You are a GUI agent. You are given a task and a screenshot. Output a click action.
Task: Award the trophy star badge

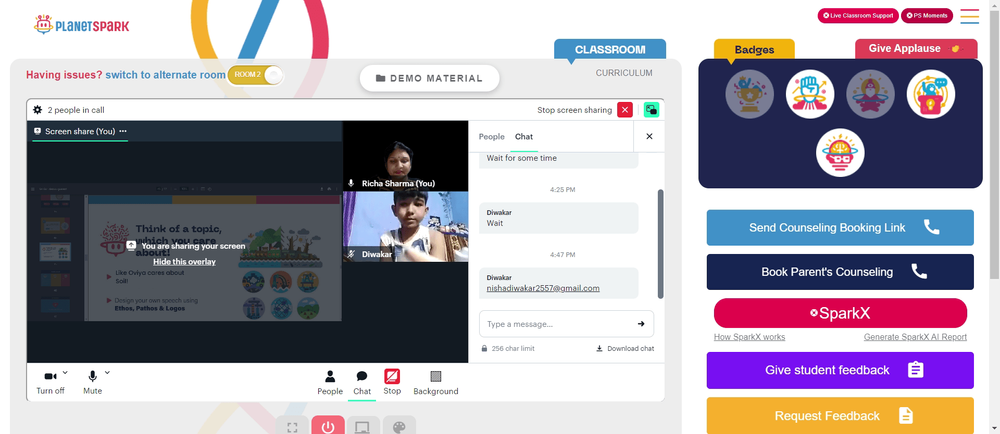tap(749, 94)
